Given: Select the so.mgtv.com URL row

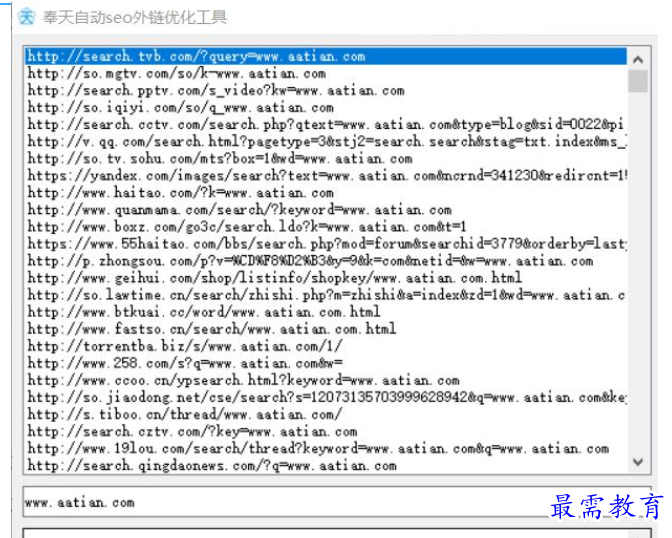Looking at the screenshot, I should click(326, 73).
